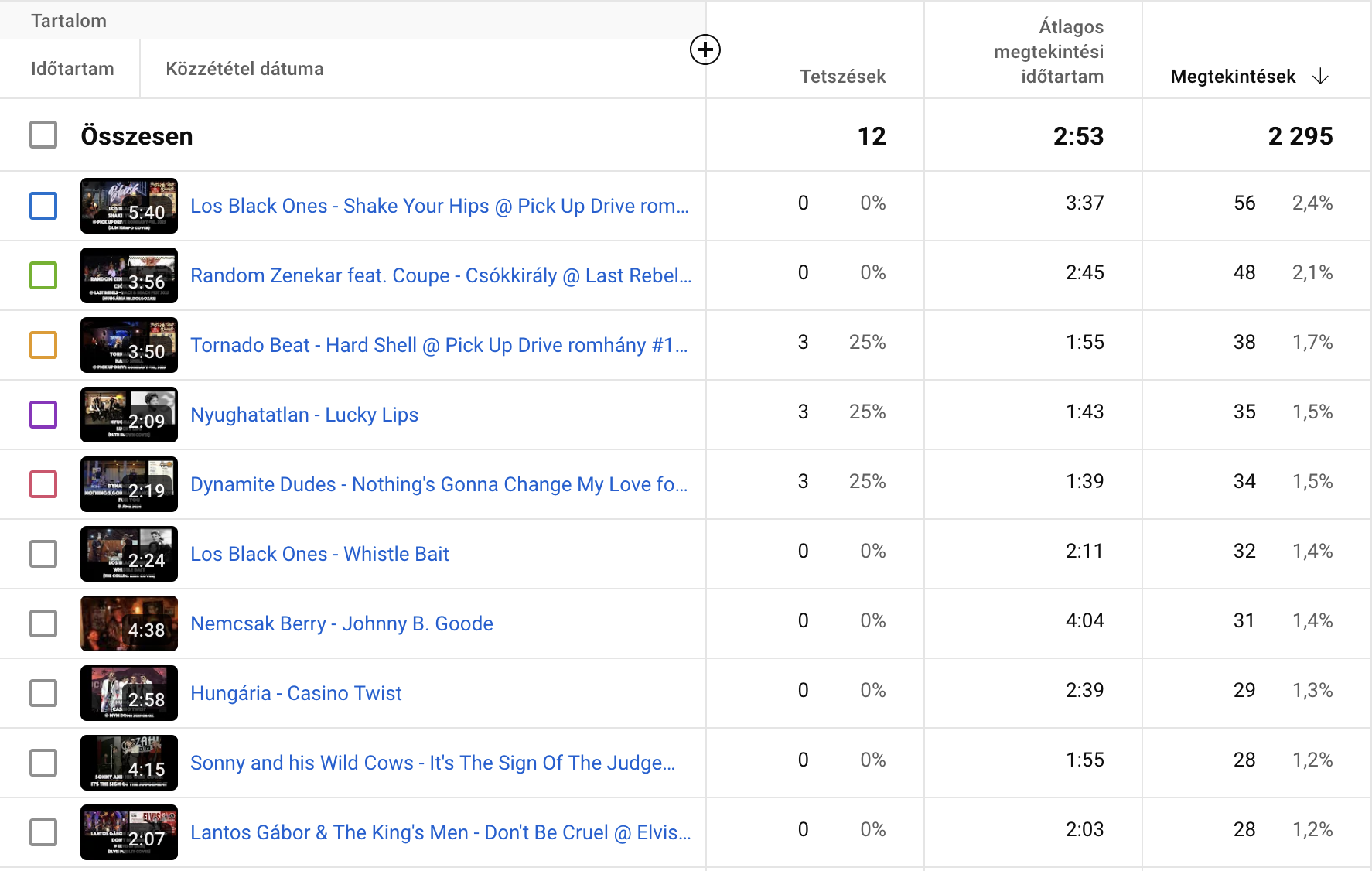This screenshot has height=871, width=1372.
Task: Open the Nyughatatlan - Lucky Lips video link
Action: tap(304, 415)
